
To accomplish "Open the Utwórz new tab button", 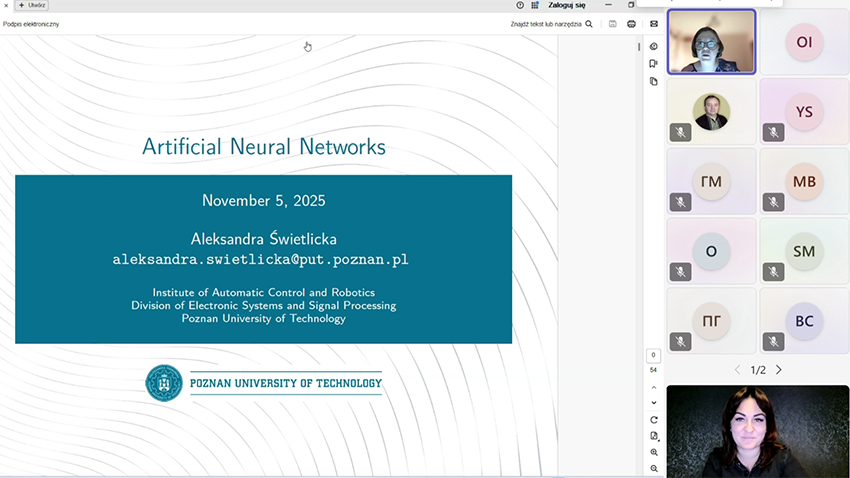I will tap(33, 5).
